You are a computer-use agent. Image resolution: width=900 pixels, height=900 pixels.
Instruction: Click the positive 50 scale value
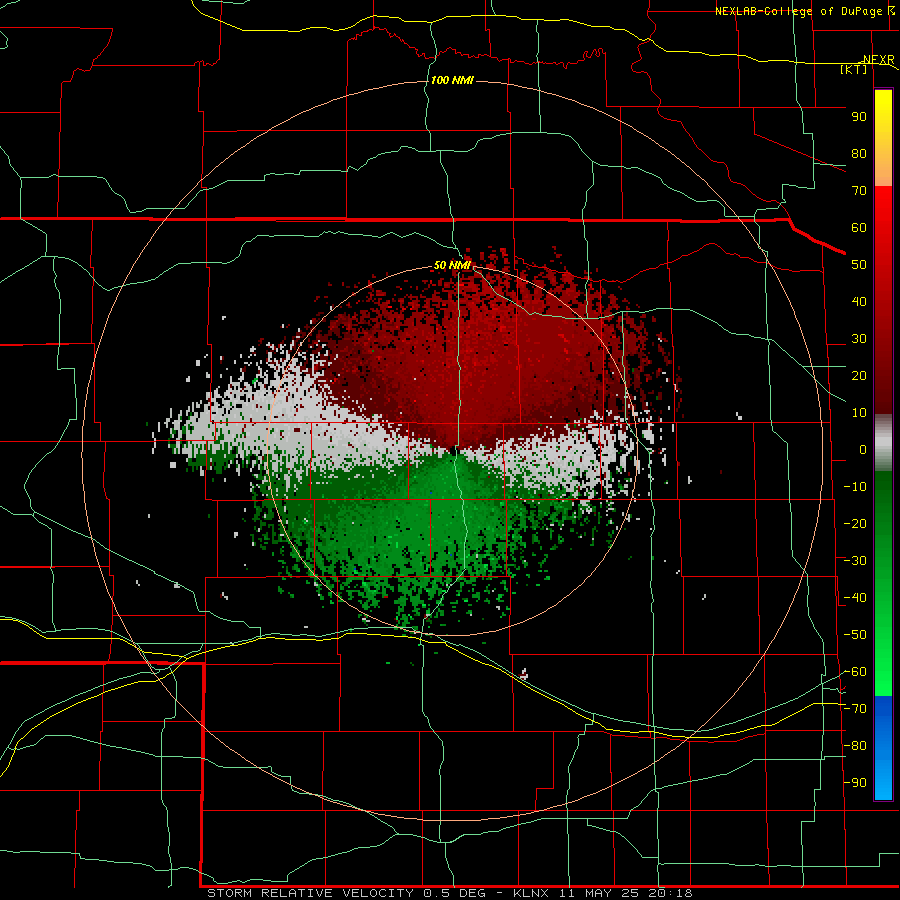[x=859, y=265]
